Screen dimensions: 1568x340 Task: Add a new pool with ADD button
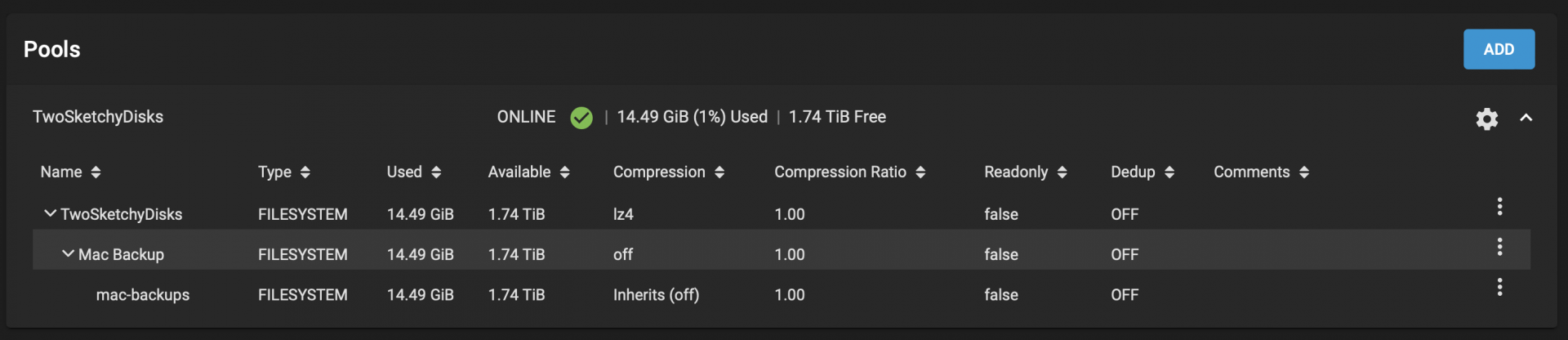tap(1499, 49)
